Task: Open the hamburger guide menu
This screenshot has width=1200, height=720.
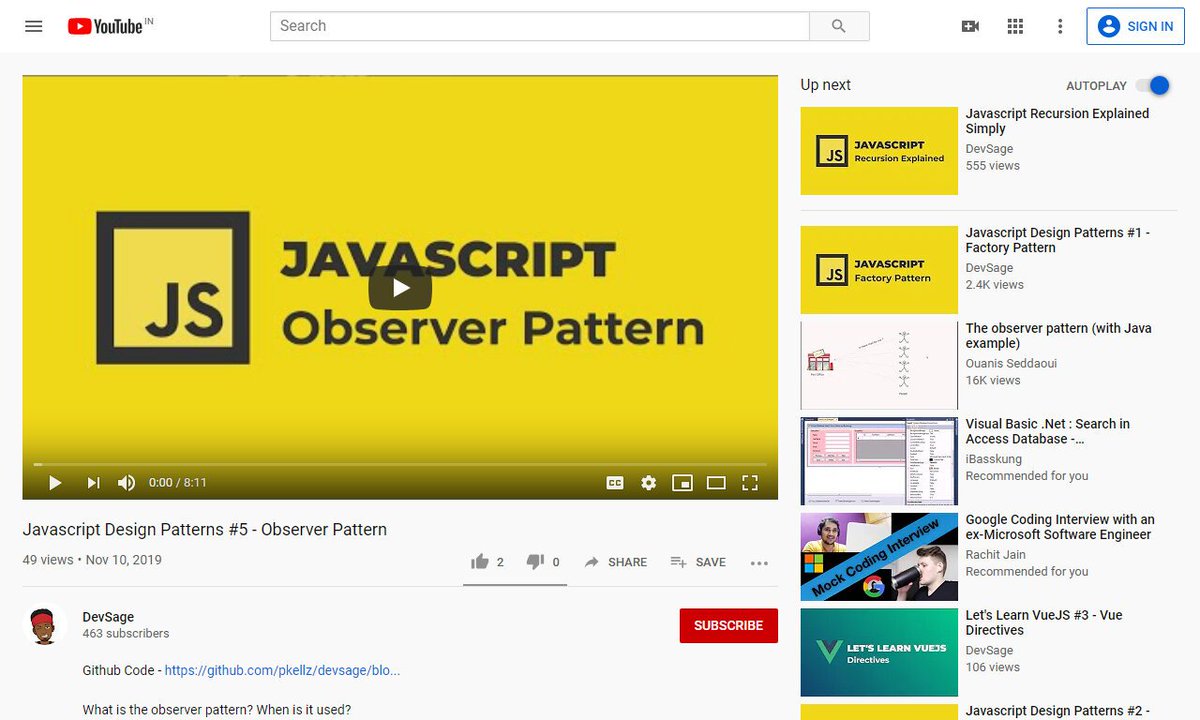Action: point(34,26)
